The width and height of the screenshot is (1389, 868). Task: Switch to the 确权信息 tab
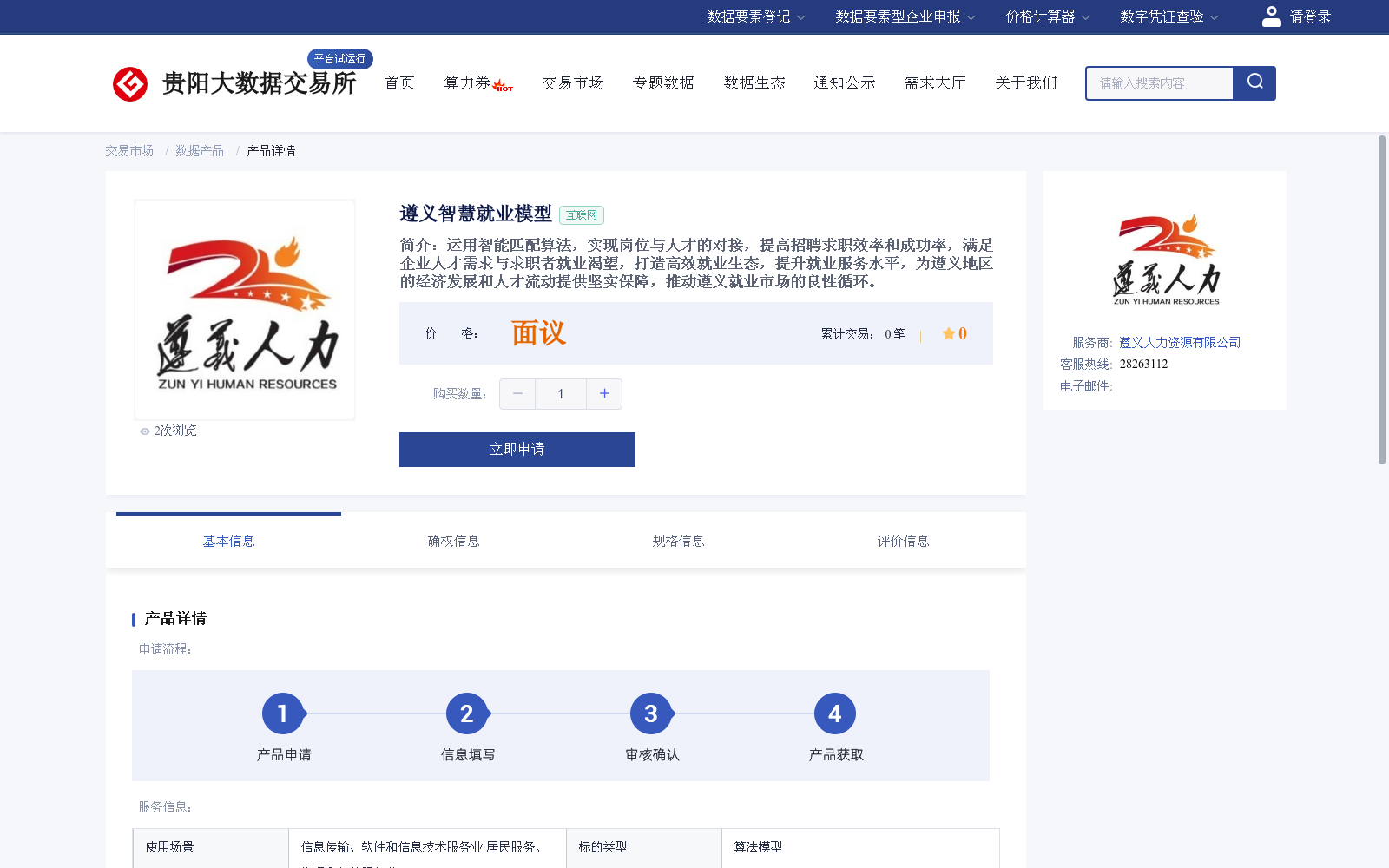coord(453,541)
